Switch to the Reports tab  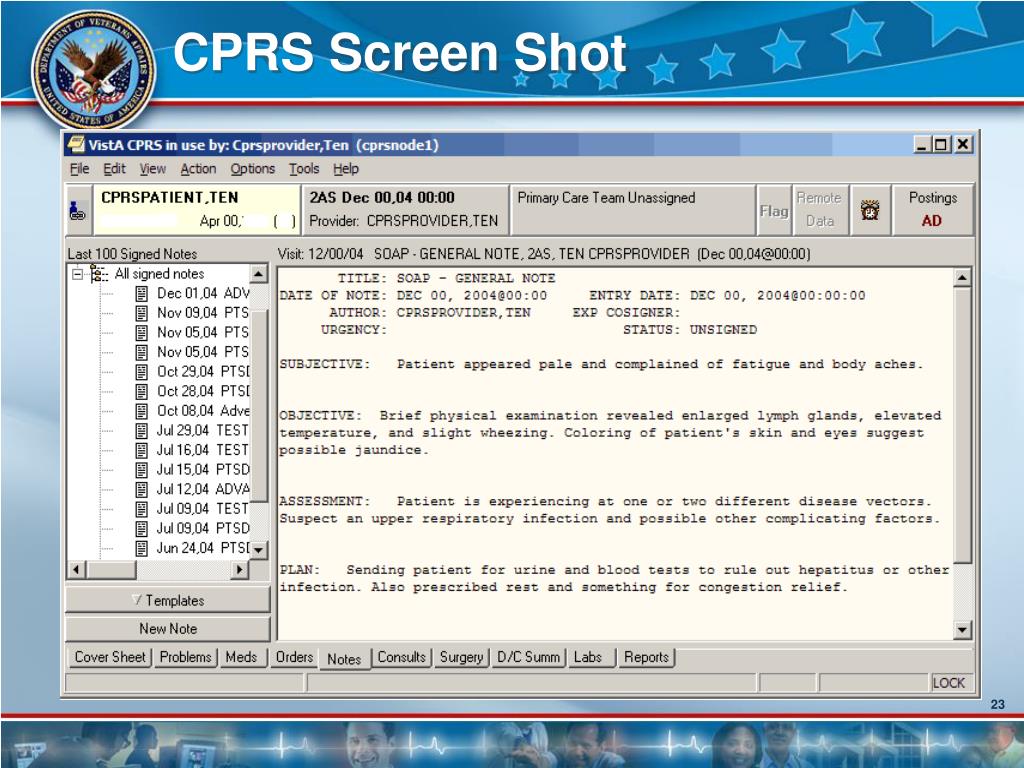point(647,657)
